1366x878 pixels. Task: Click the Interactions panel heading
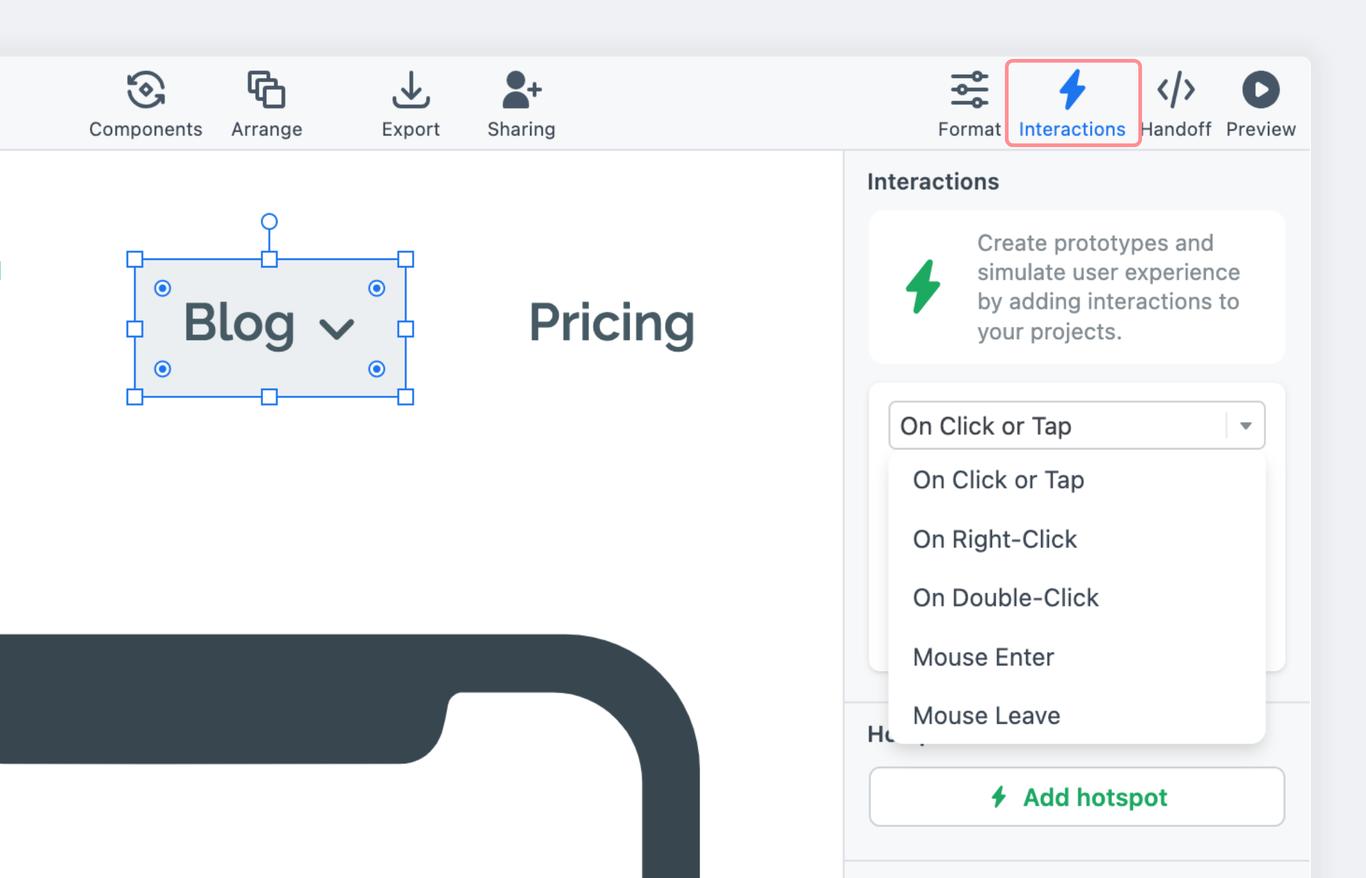pyautogui.click(x=933, y=182)
